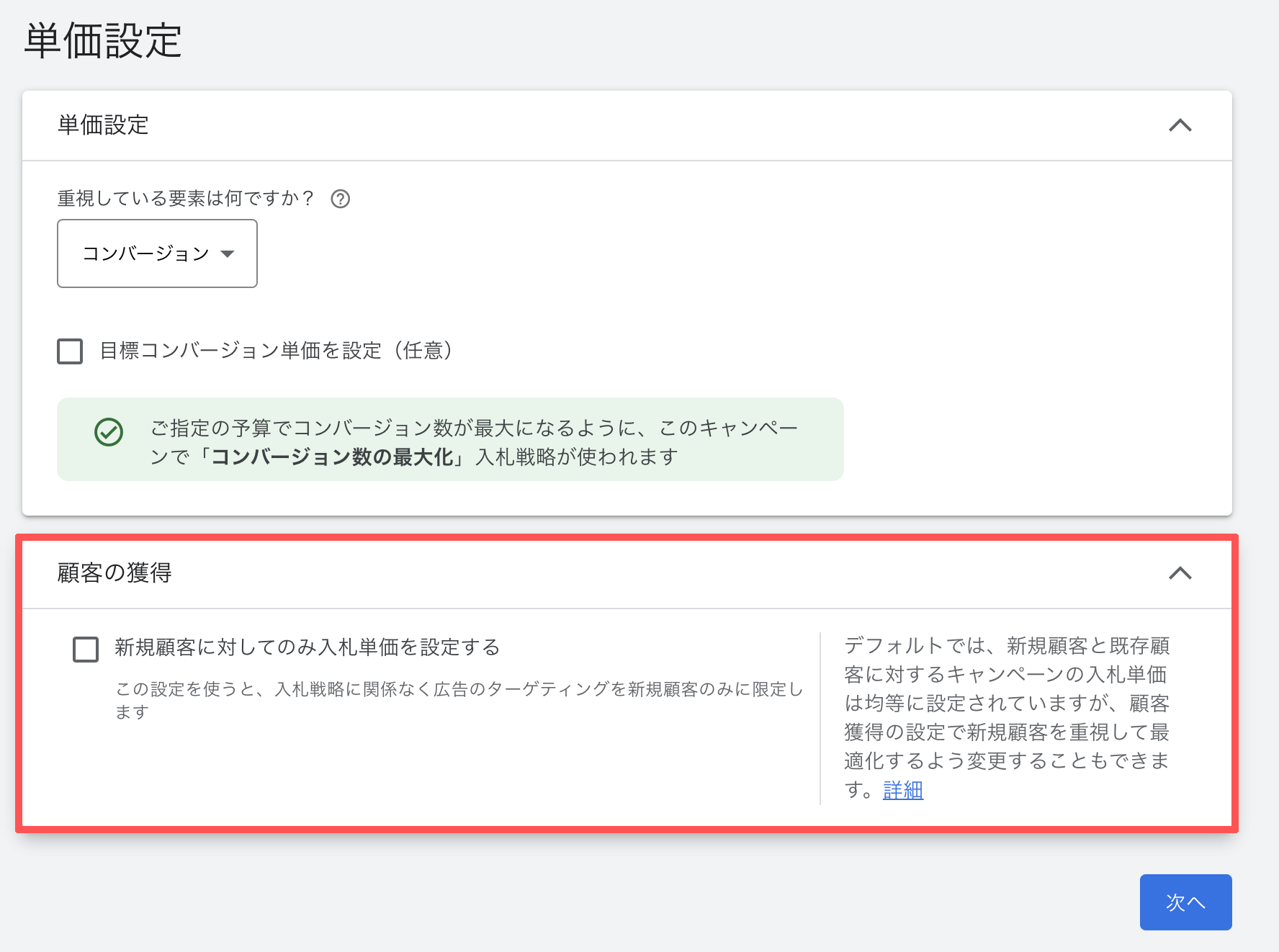Enable the 目標コンバージョン単価を設定 checkbox
This screenshot has height=952, width=1279.
pos(69,351)
